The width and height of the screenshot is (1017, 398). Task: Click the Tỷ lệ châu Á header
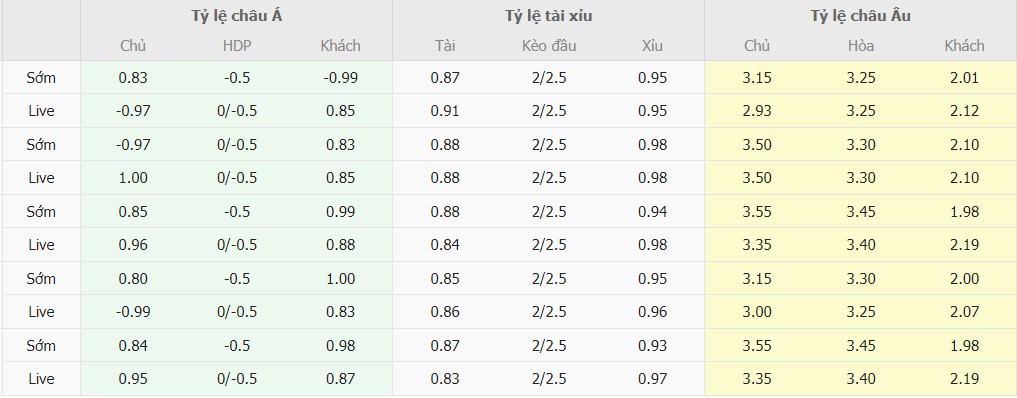[x=236, y=17]
